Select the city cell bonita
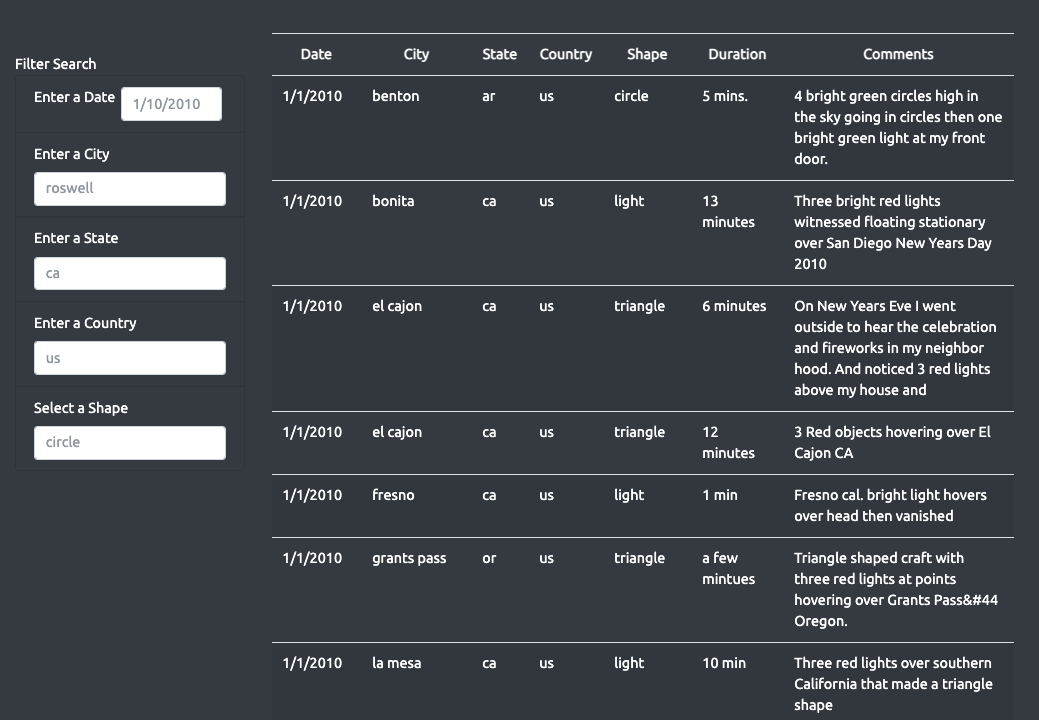The image size is (1039, 720). [393, 201]
